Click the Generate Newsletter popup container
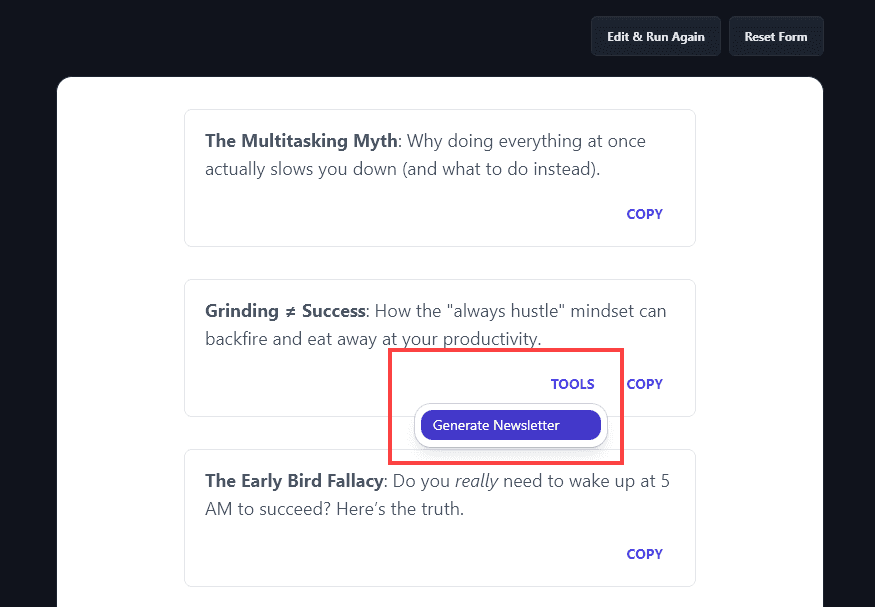The image size is (875, 607). (510, 425)
